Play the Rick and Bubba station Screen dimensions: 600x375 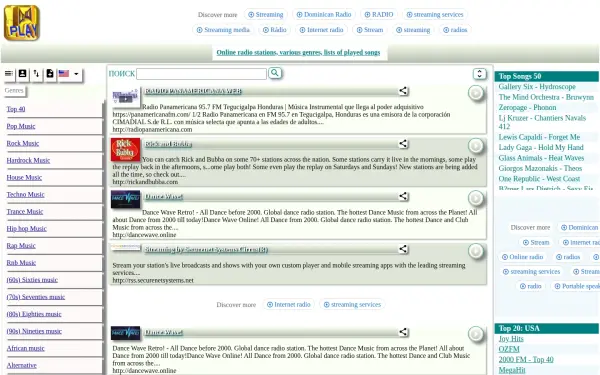click(x=476, y=146)
